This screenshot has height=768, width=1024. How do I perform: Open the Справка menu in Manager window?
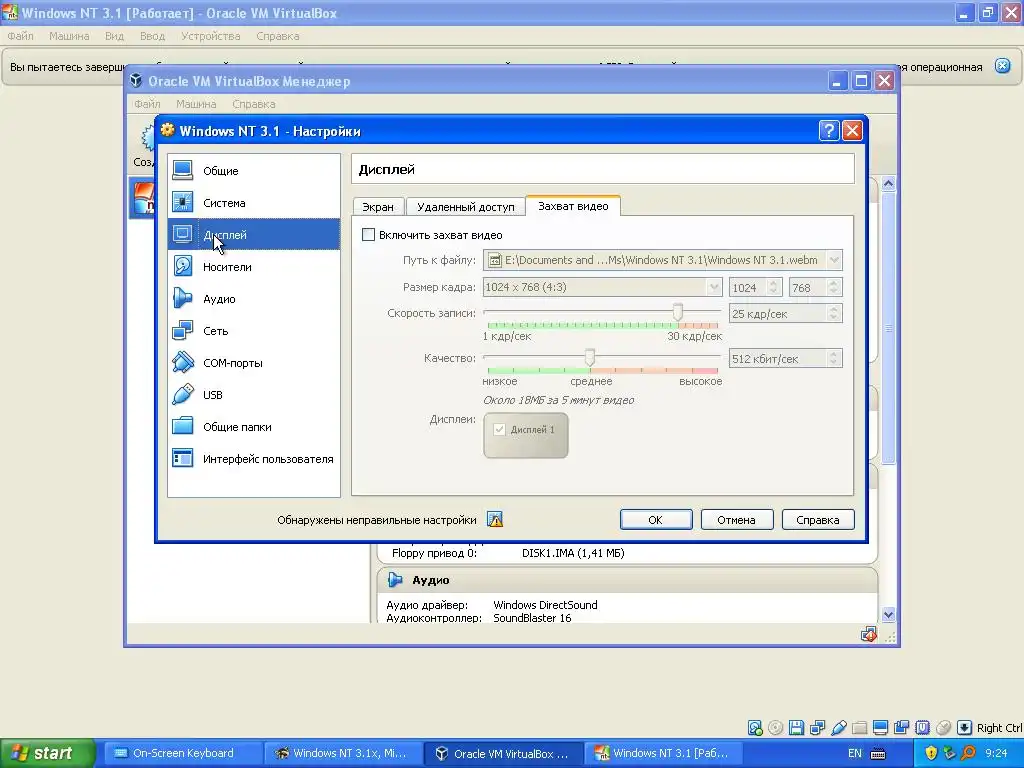(x=253, y=104)
